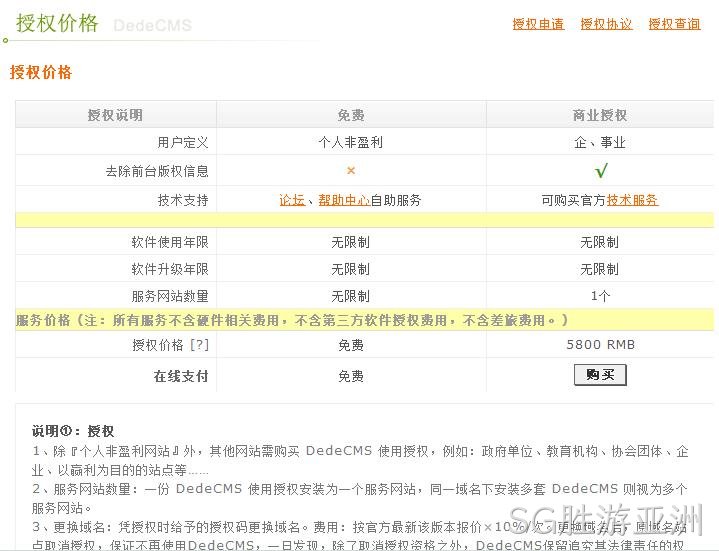Open the 帮助中心 link

point(344,200)
